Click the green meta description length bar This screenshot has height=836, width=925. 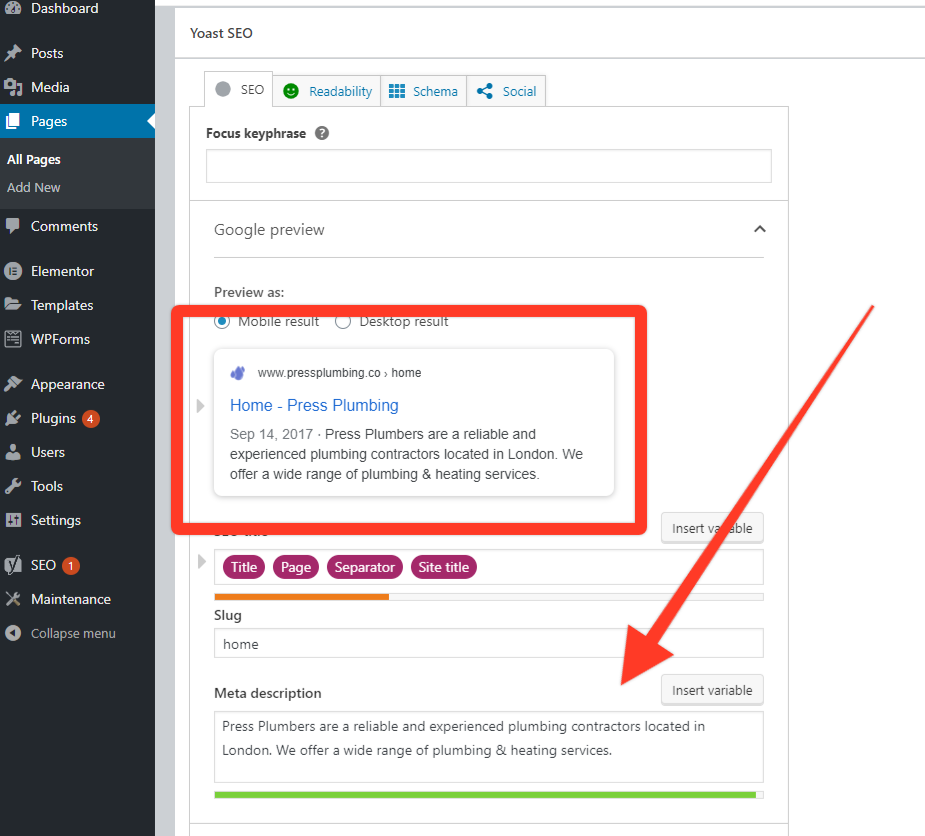point(485,795)
